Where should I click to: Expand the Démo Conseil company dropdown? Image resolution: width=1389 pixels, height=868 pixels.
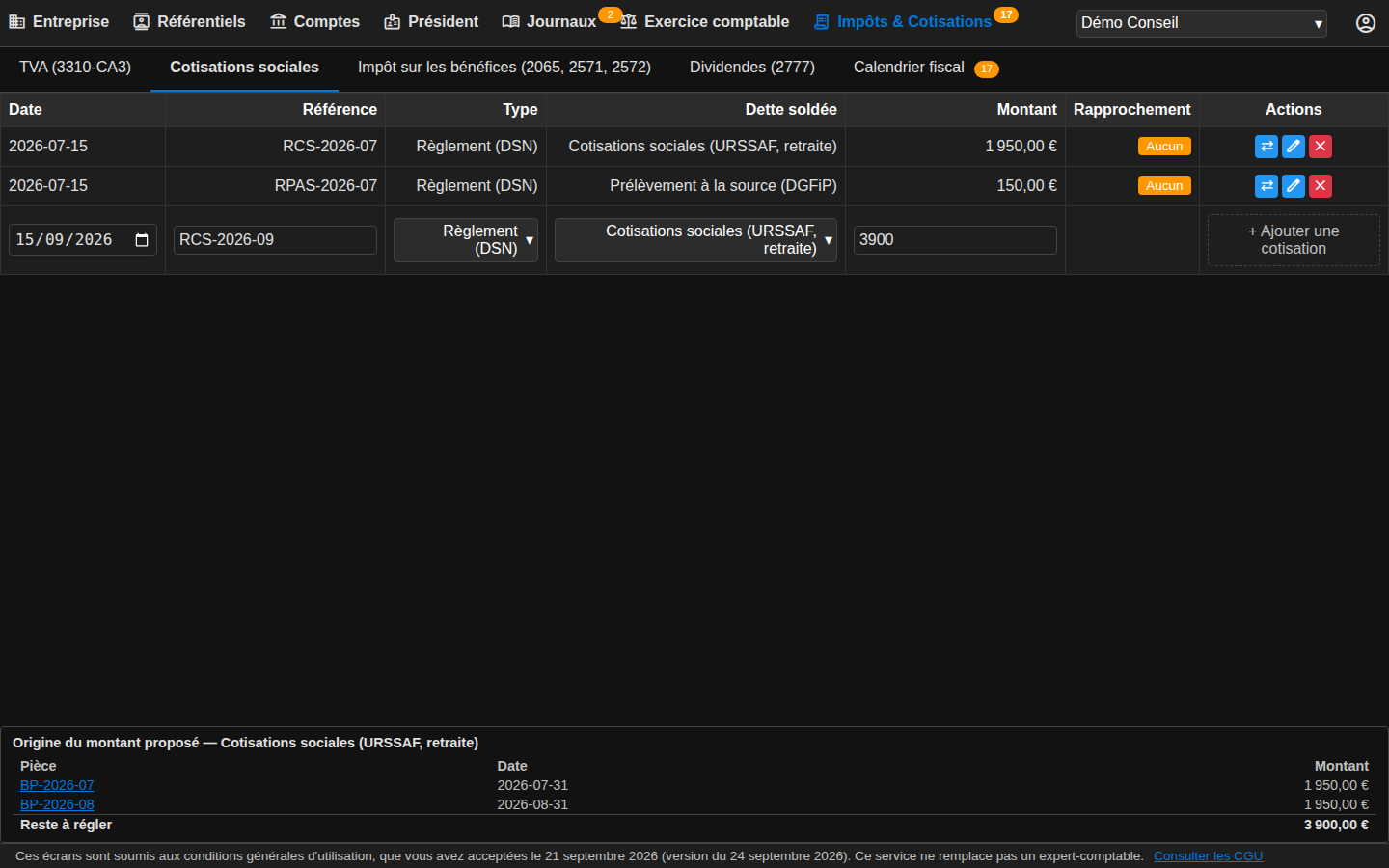point(1202,23)
